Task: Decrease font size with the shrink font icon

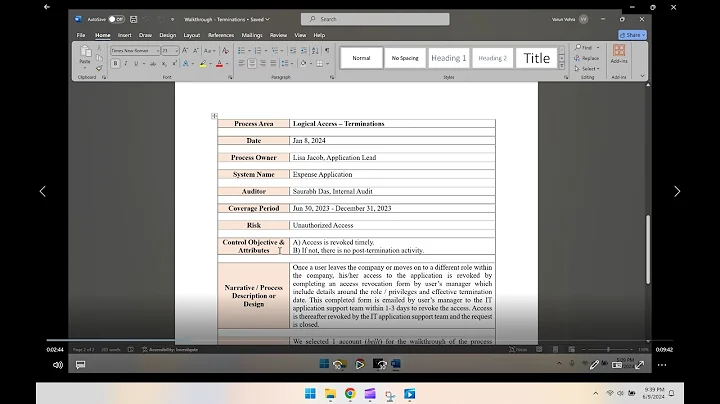Action: (x=196, y=50)
